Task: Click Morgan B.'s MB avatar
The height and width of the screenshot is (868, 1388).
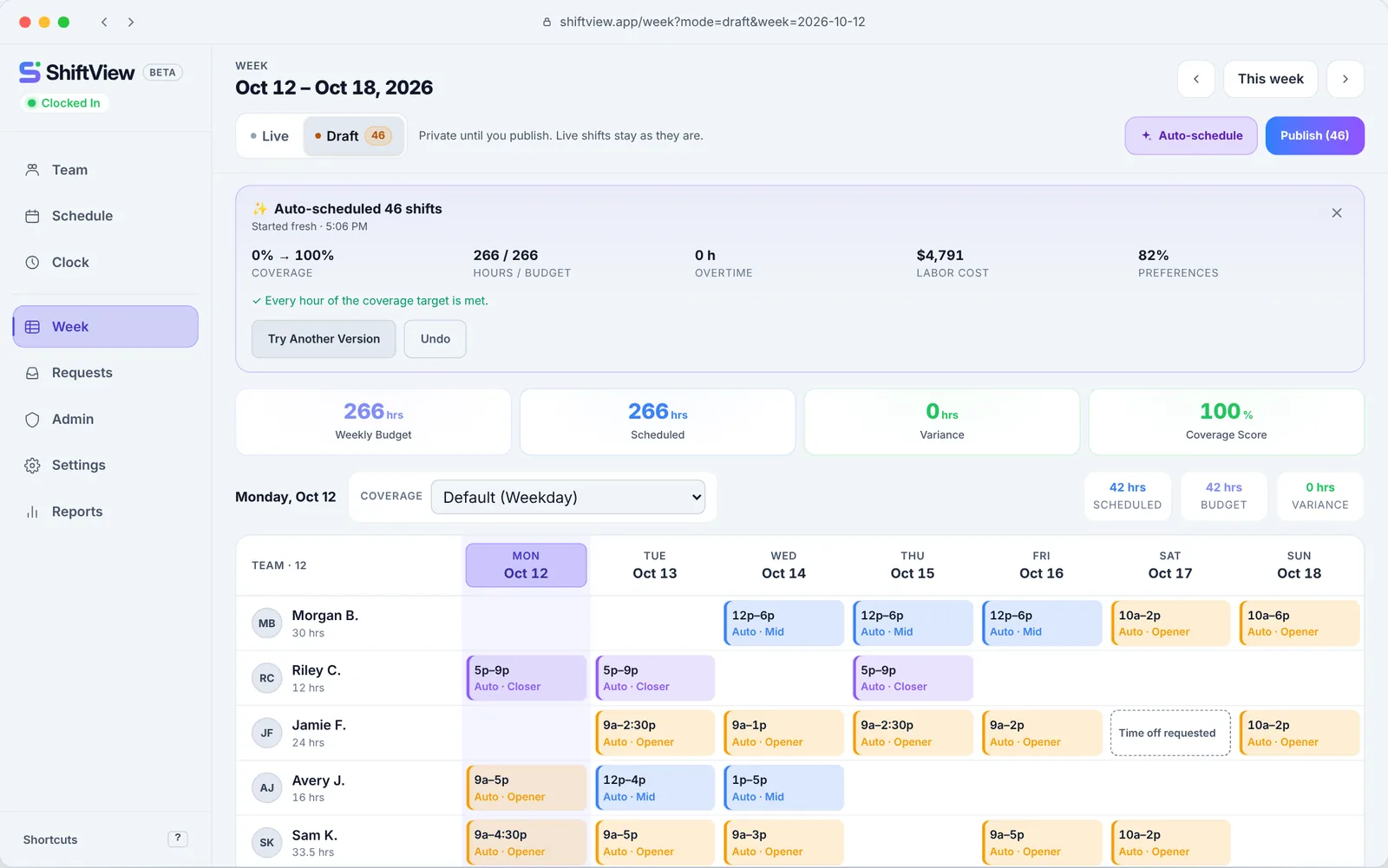Action: point(267,623)
